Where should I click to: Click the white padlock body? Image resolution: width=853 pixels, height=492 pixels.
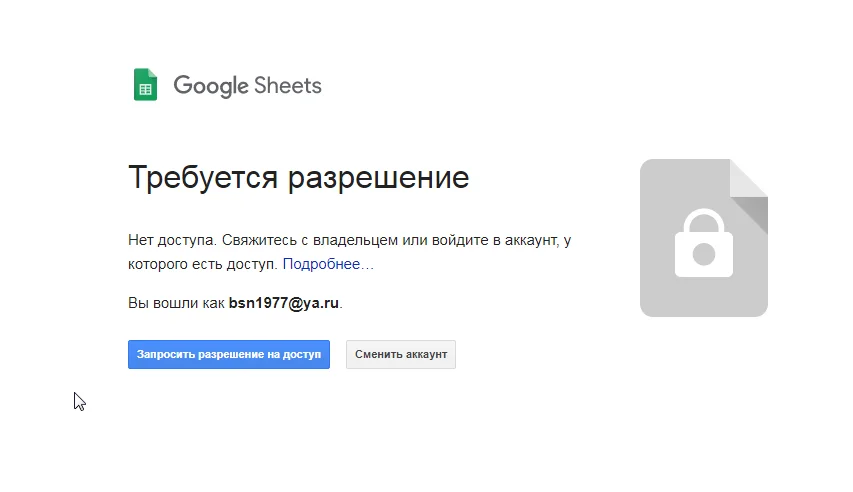[704, 256]
